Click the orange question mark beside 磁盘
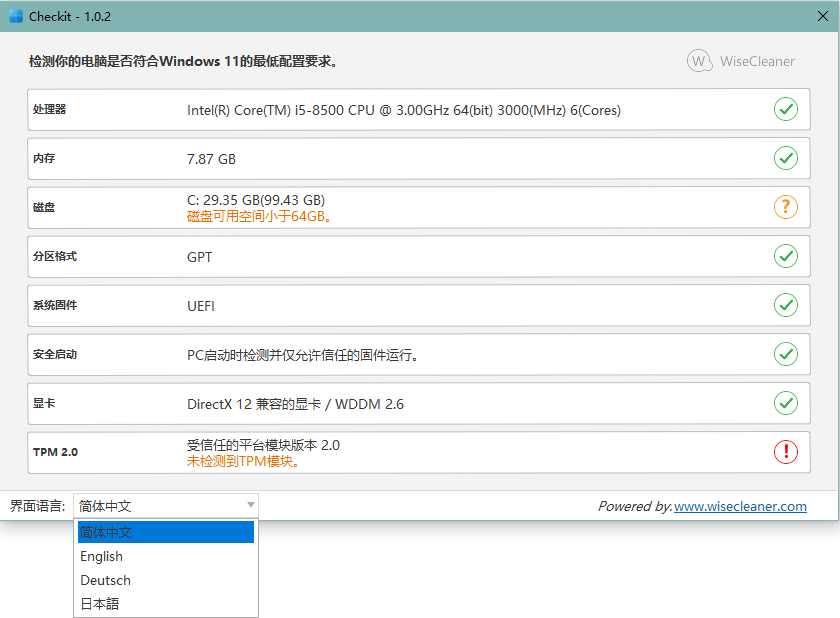This screenshot has height=618, width=840. [786, 207]
